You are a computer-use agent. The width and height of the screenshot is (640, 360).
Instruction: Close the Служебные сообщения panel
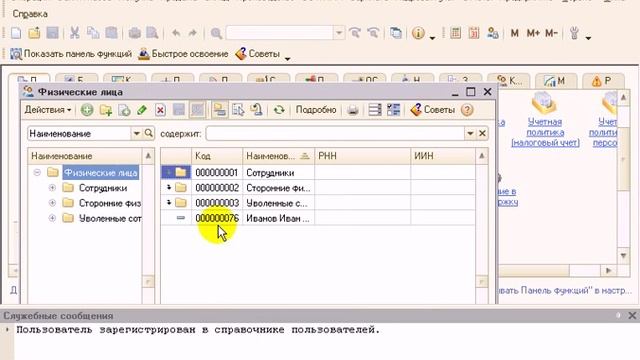[632, 316]
